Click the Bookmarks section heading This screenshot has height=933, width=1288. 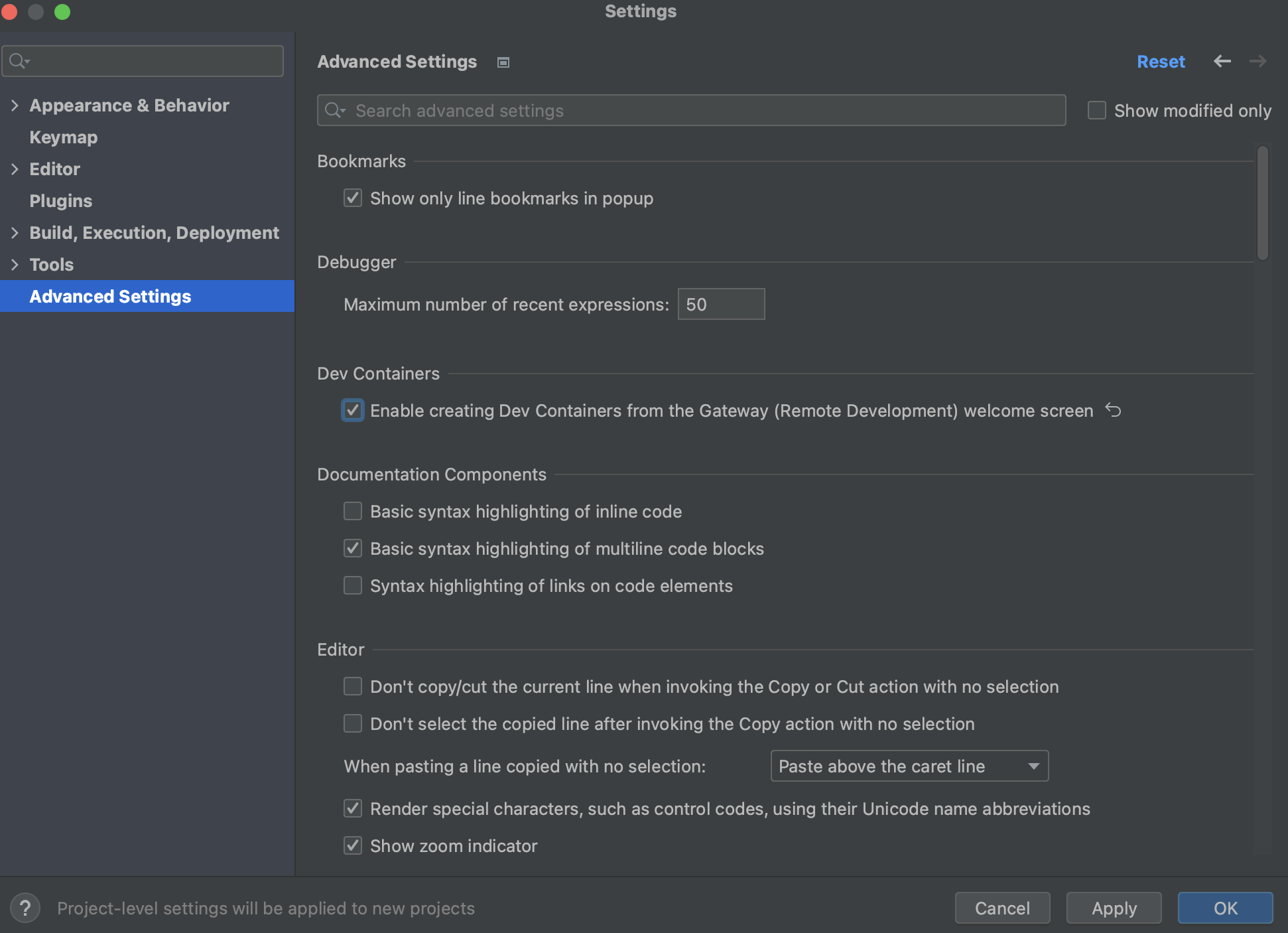pos(361,161)
